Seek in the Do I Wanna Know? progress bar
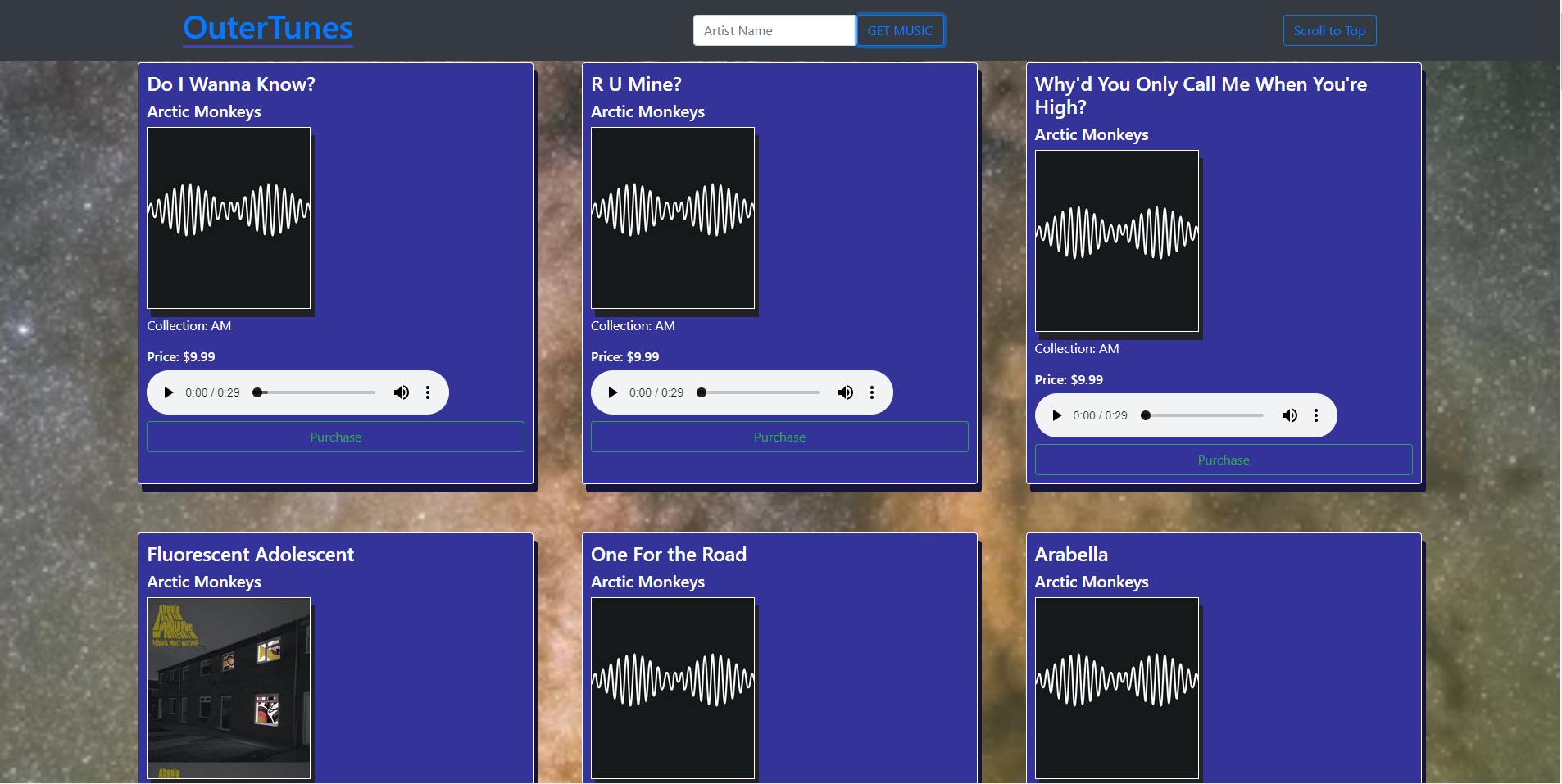 click(x=314, y=392)
